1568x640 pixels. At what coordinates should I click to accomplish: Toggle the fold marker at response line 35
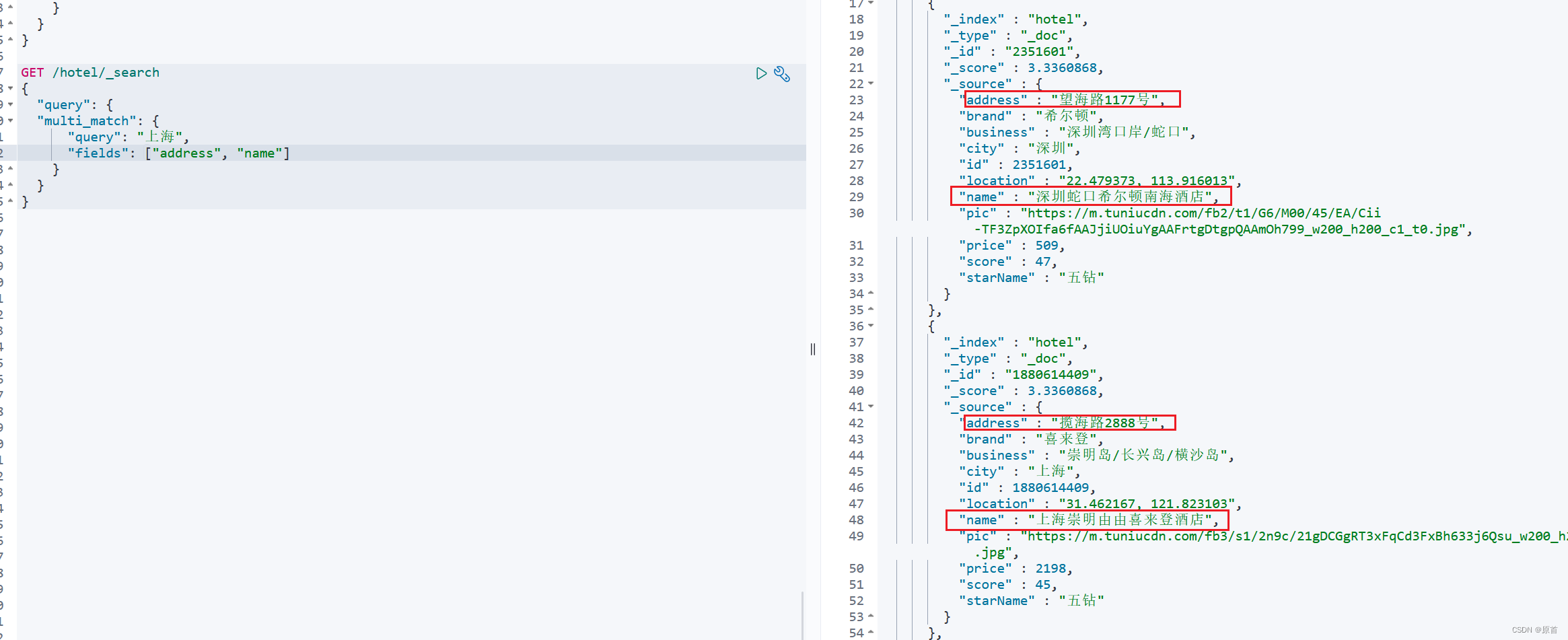[871, 310]
